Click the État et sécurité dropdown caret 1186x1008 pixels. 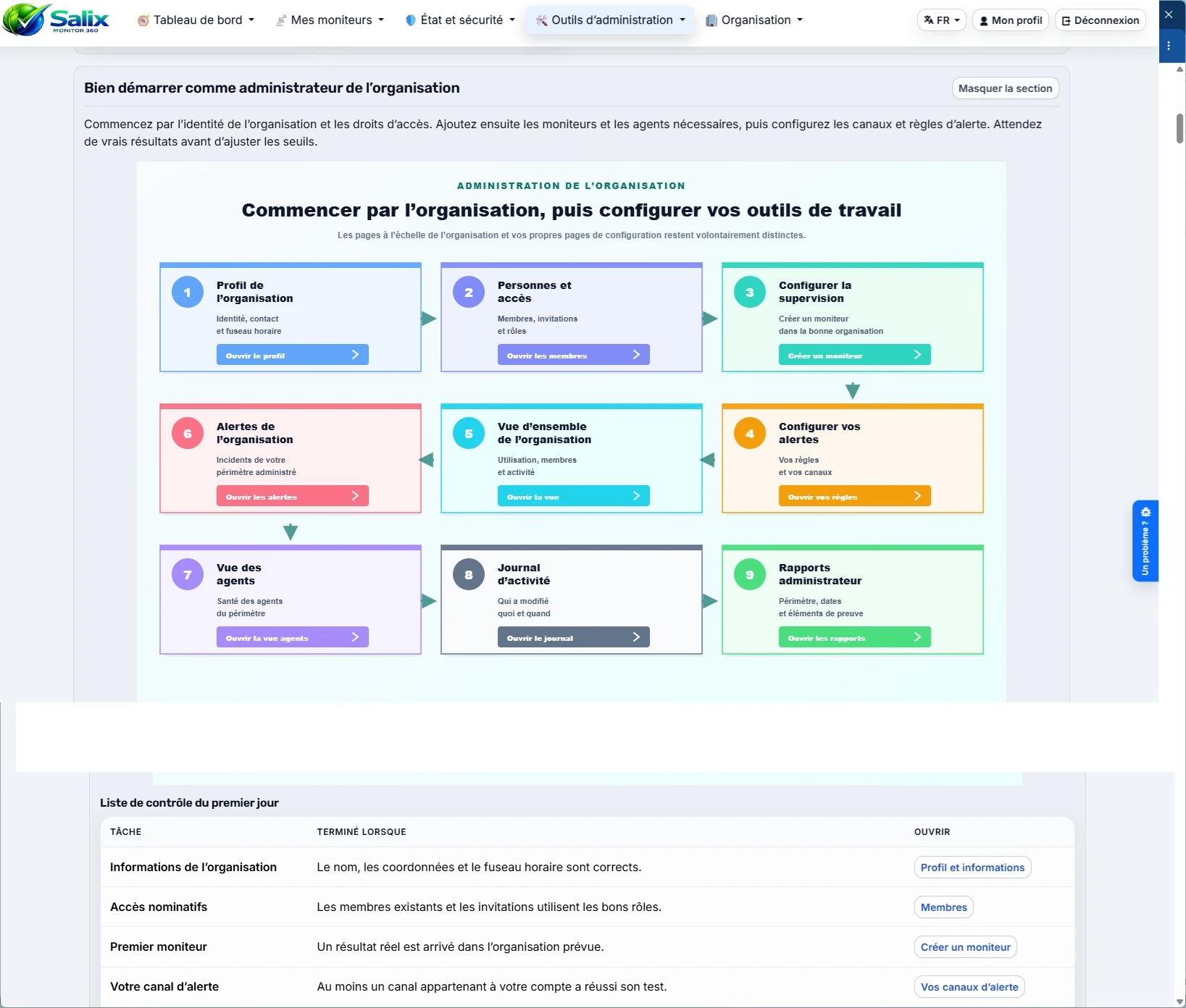point(512,20)
